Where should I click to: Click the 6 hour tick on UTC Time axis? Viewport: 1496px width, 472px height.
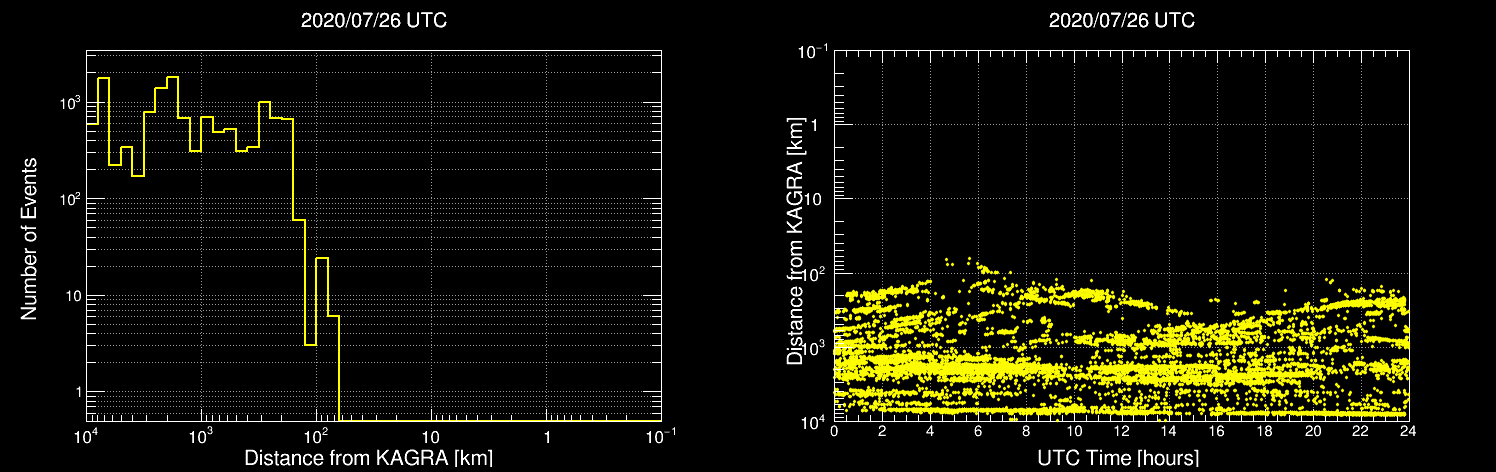(978, 431)
